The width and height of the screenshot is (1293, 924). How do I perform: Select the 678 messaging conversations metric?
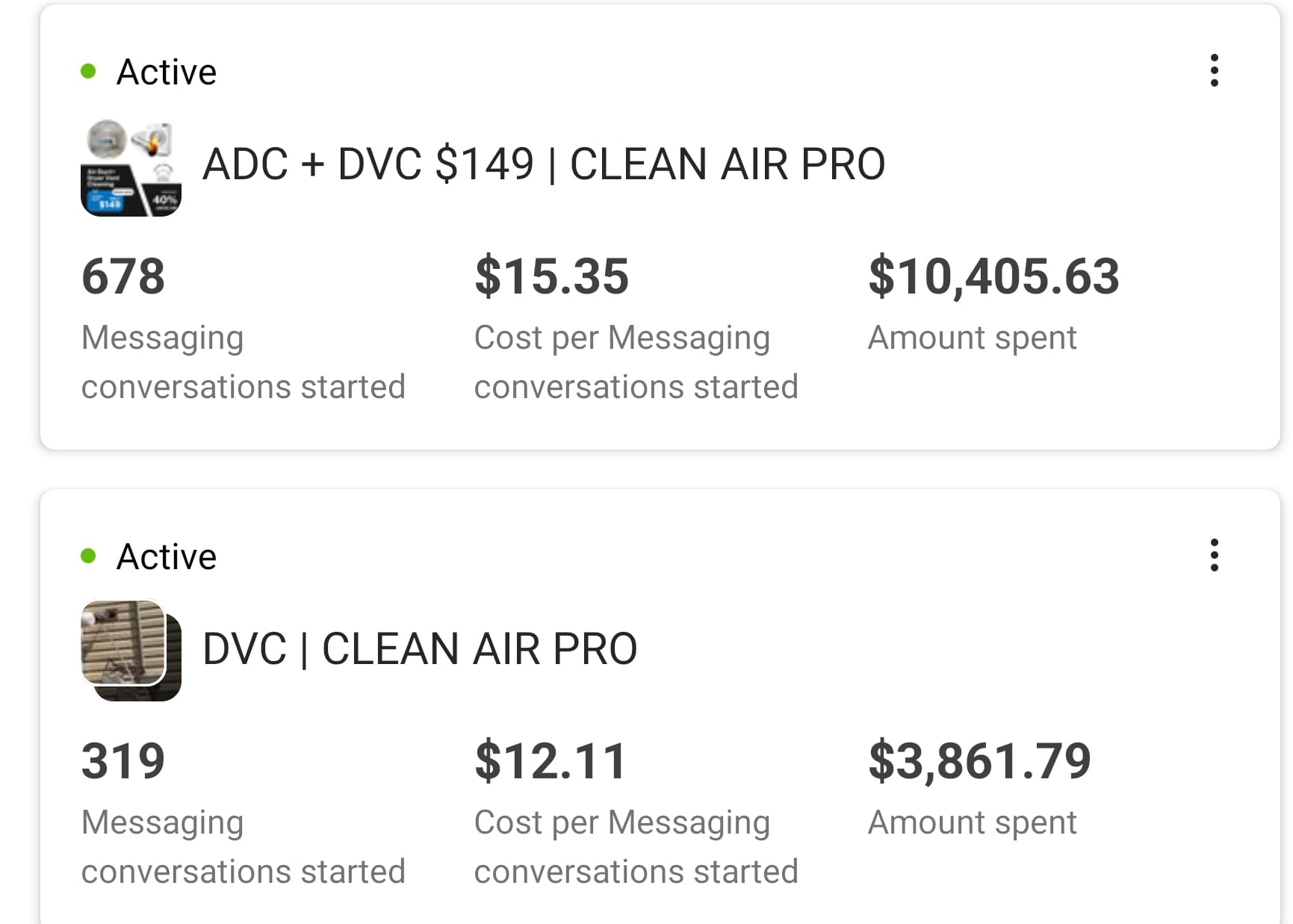point(123,276)
